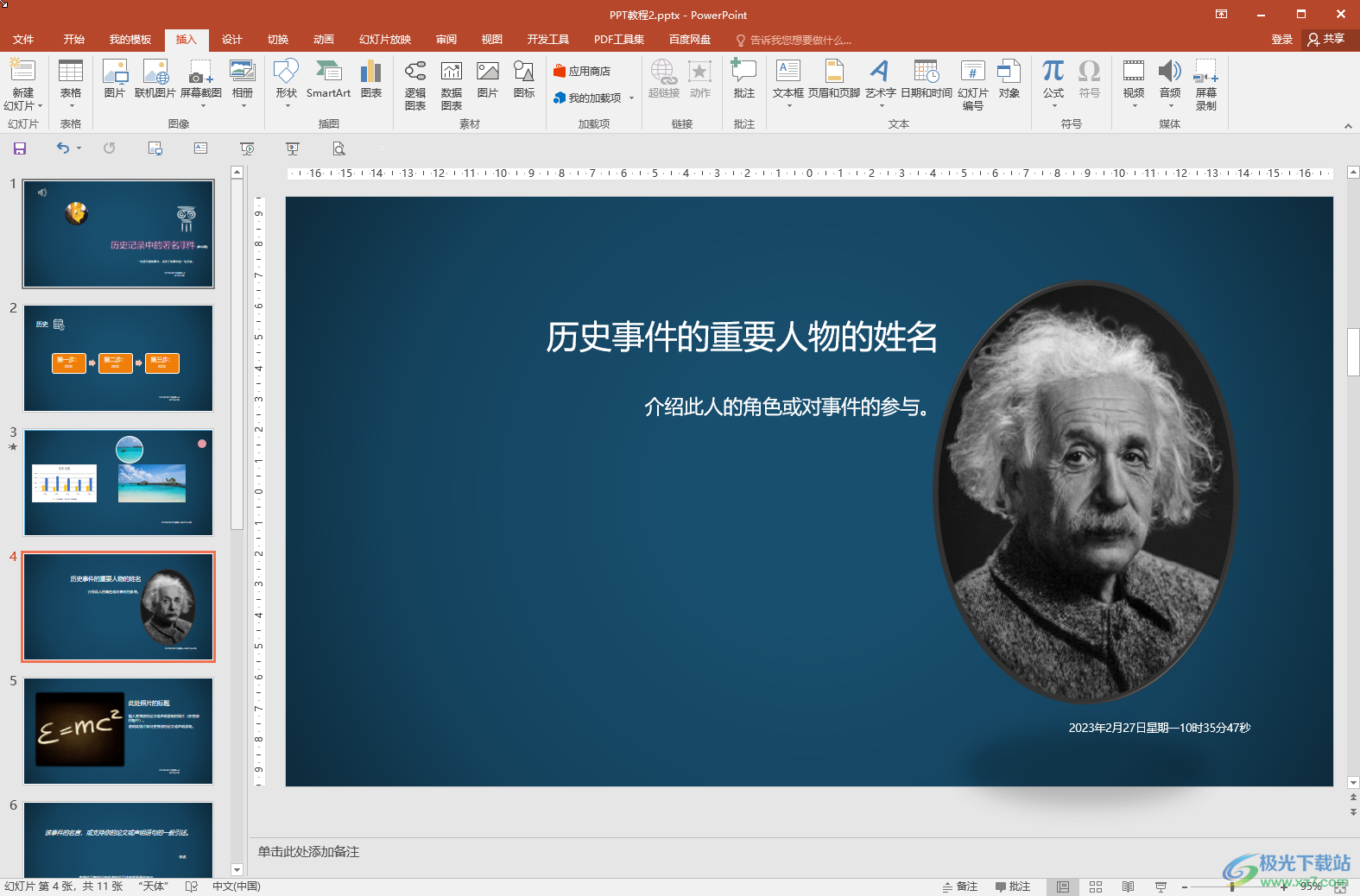The image size is (1360, 896).
Task: Switch to the Animations (动画) tab
Action: 323,40
